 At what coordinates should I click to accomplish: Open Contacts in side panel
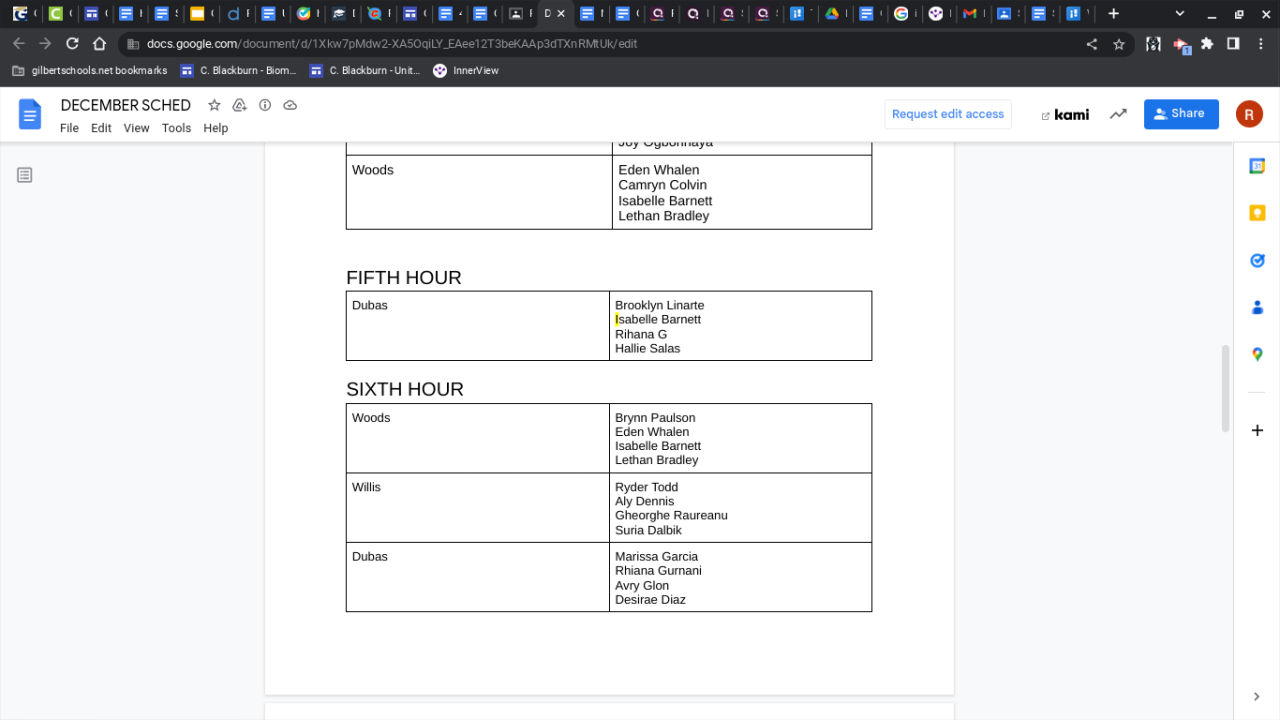point(1257,307)
